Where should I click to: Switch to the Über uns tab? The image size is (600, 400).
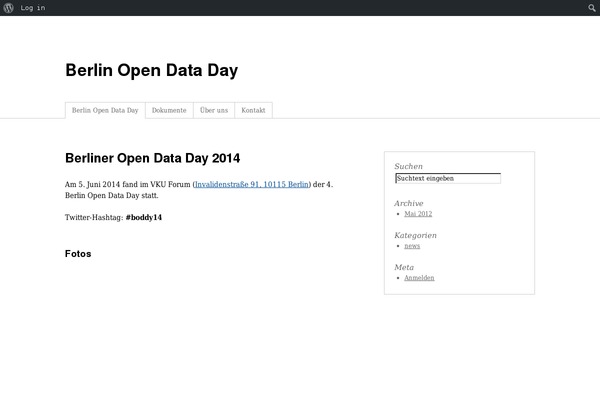click(214, 110)
